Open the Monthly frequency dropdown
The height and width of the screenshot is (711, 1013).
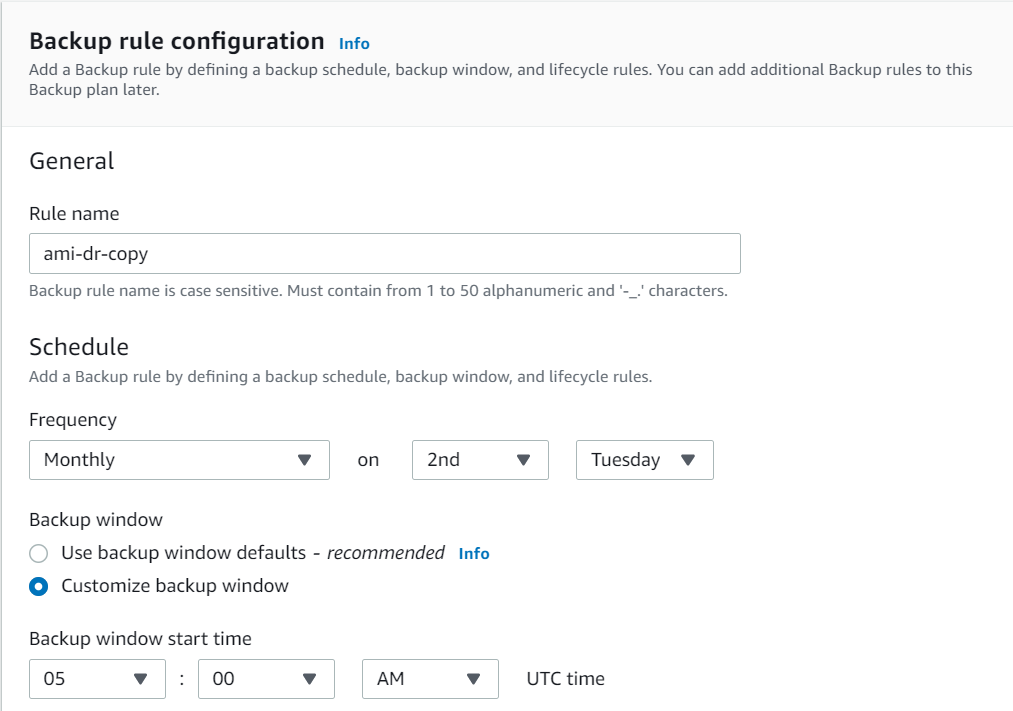(179, 460)
